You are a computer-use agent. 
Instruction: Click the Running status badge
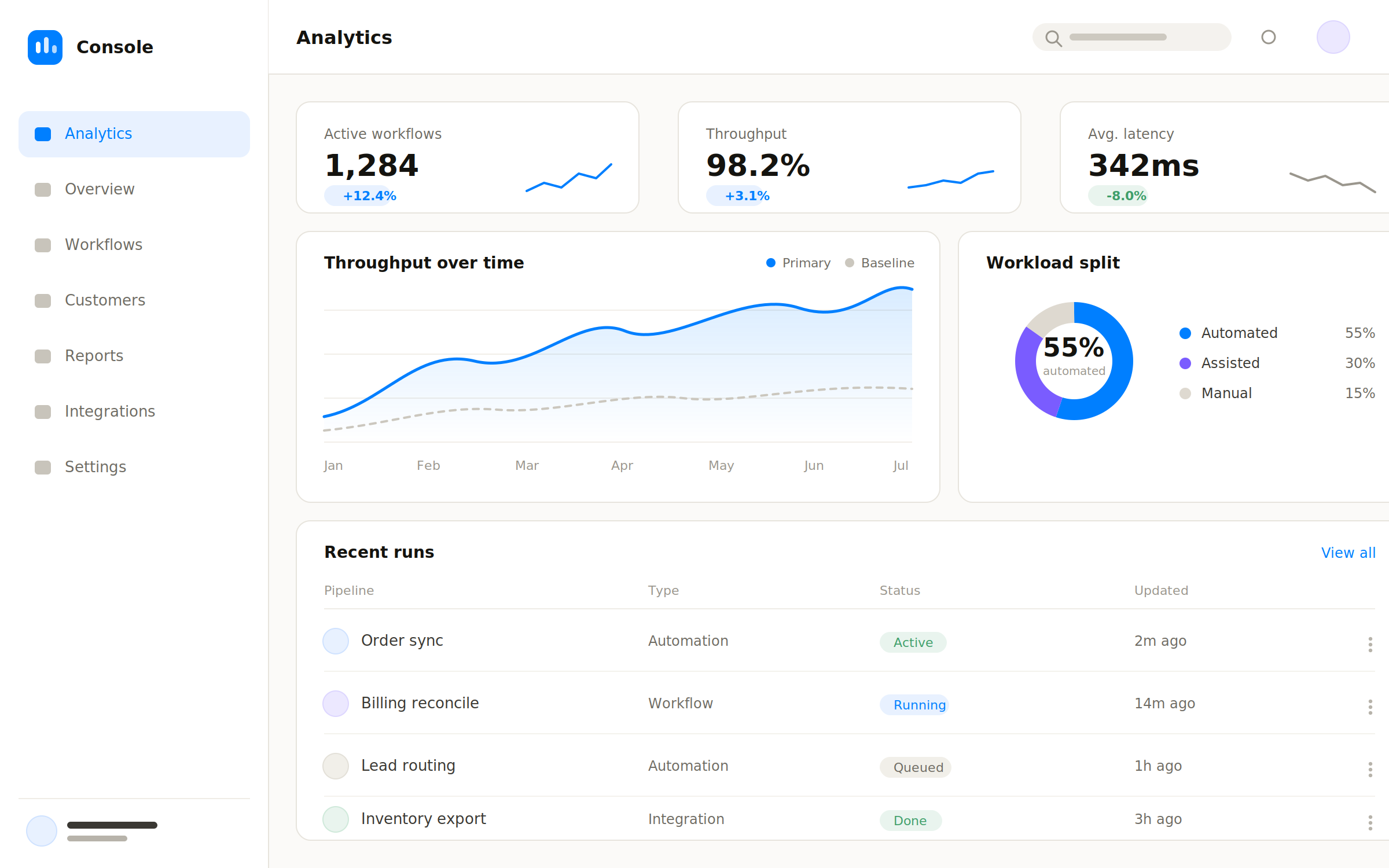(914, 705)
